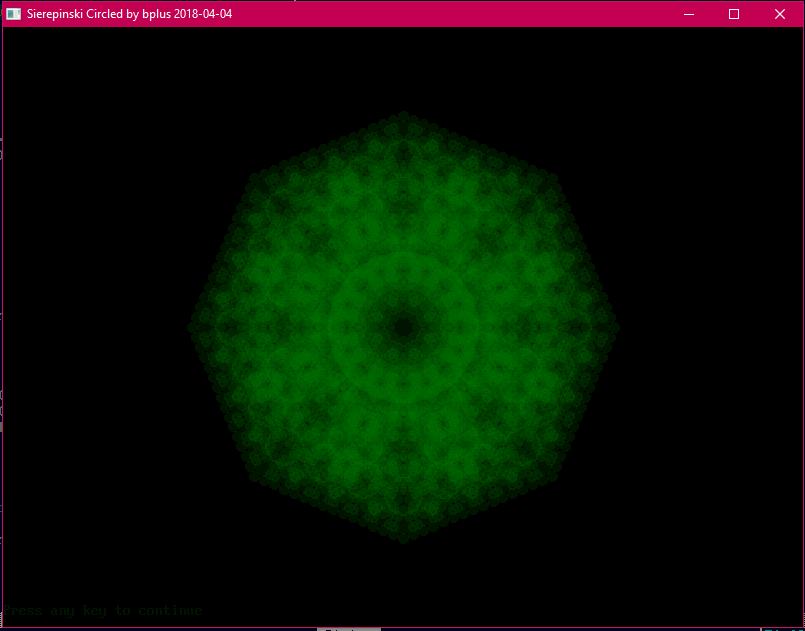Viewport: 805px width, 631px height.
Task: Click empty title bar space right of the title
Action: point(450,14)
